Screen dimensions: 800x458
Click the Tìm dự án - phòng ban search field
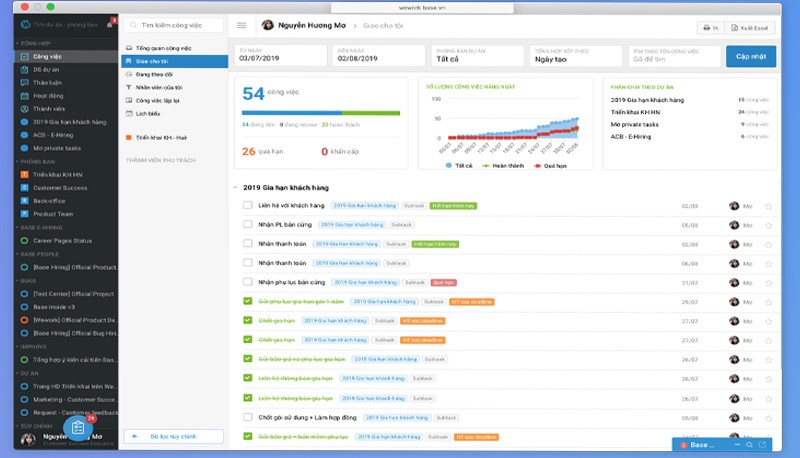[65, 24]
